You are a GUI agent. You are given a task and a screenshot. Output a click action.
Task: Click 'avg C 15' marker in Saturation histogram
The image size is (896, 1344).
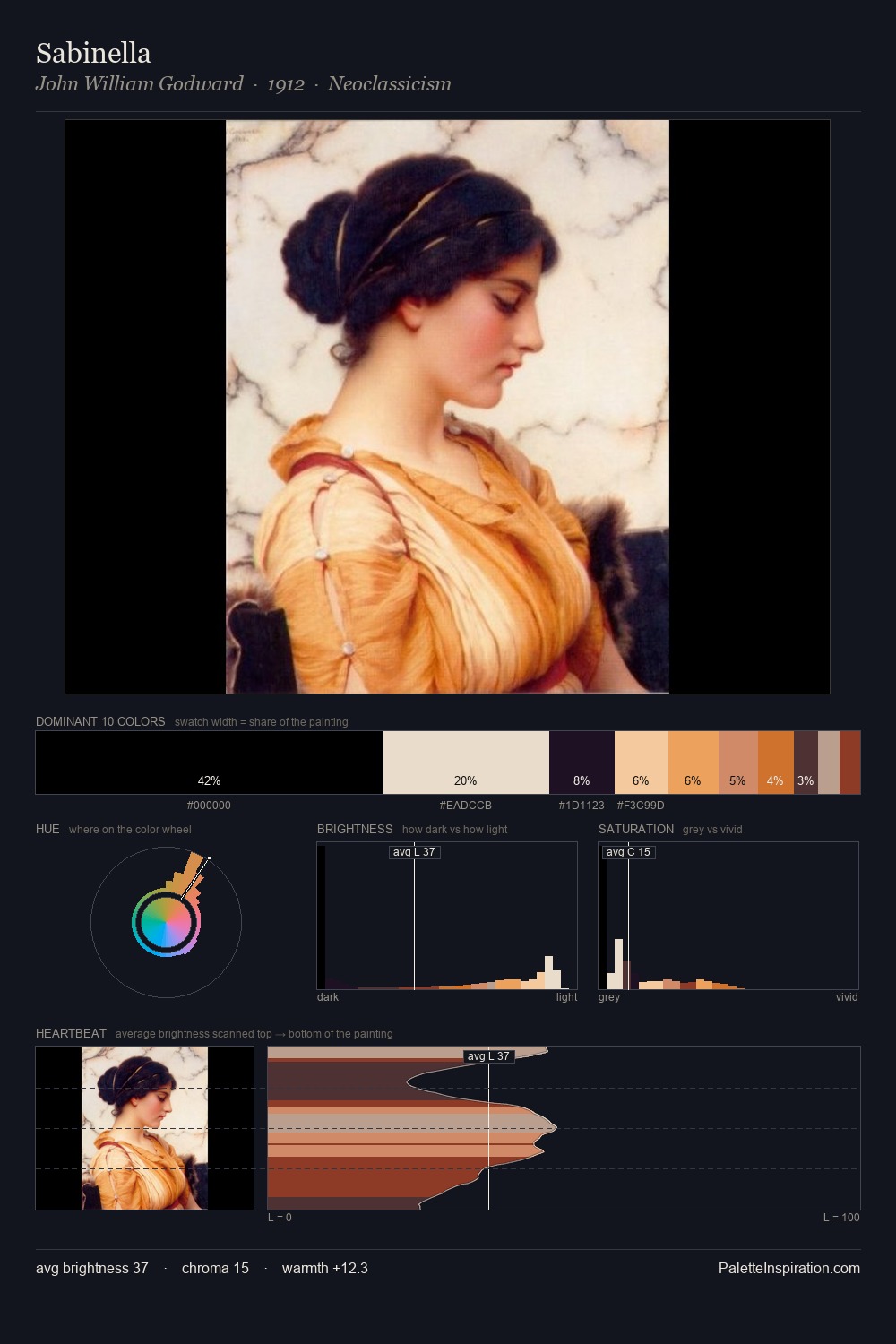click(628, 851)
